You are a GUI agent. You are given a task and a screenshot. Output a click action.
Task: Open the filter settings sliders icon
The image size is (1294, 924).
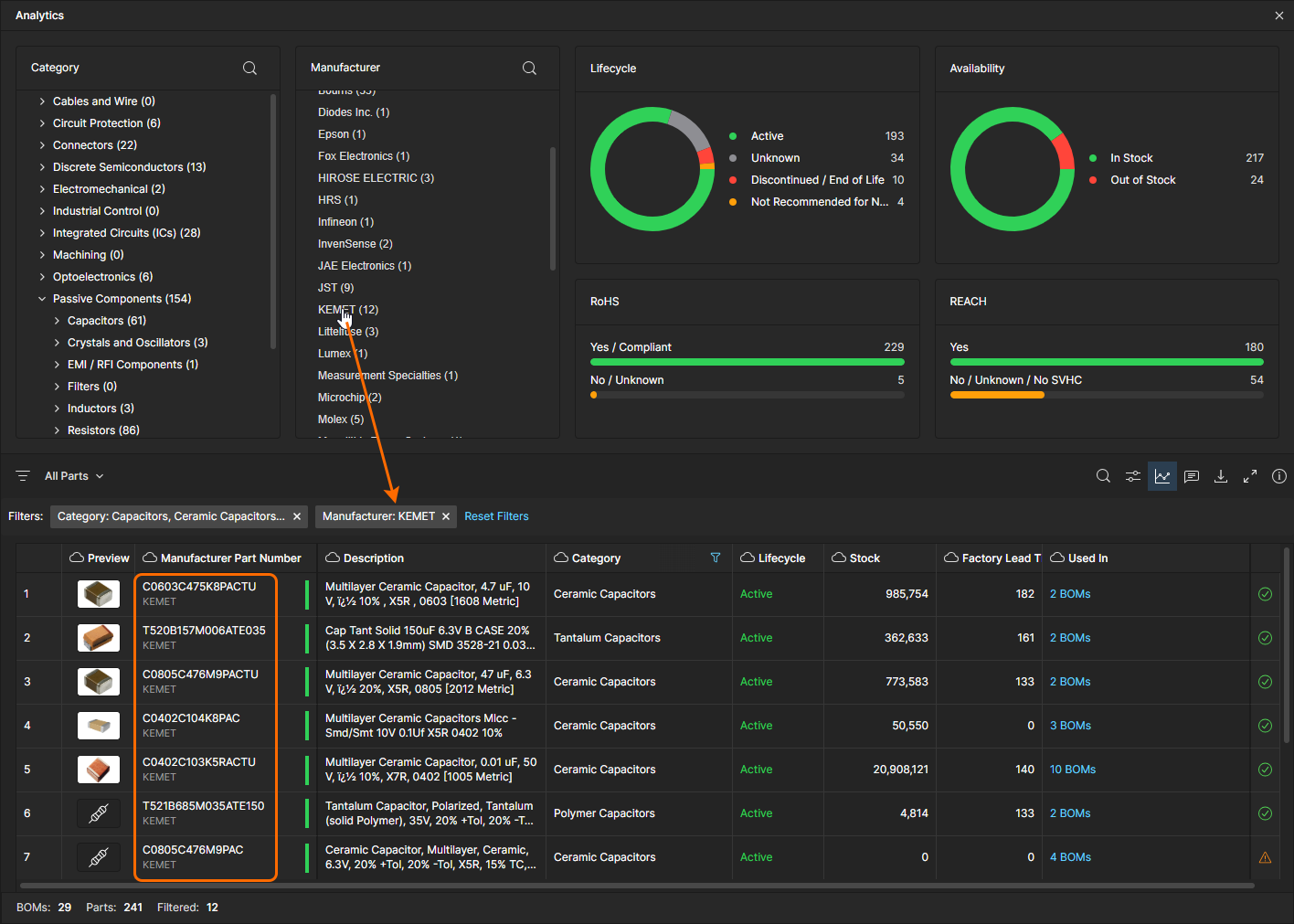coord(1132,476)
